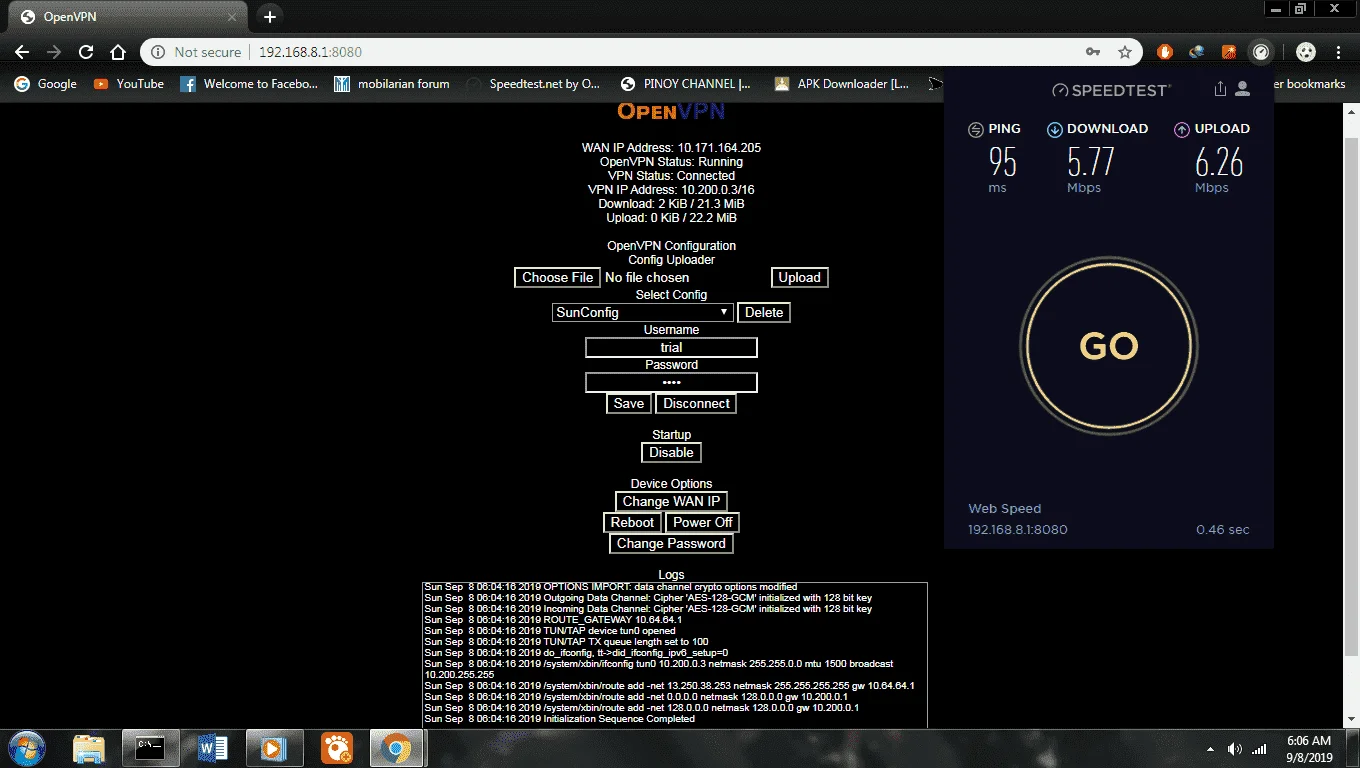Open the YouTube bookmark
The height and width of the screenshot is (768, 1360).
tap(129, 84)
